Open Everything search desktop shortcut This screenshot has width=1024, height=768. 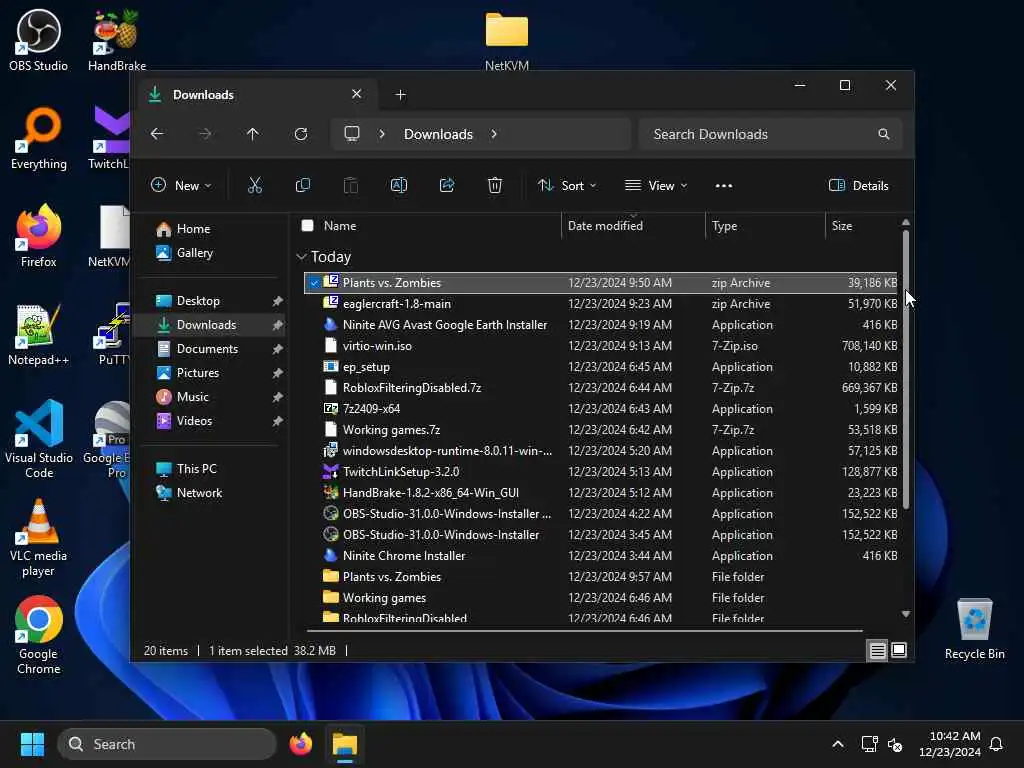click(x=39, y=138)
